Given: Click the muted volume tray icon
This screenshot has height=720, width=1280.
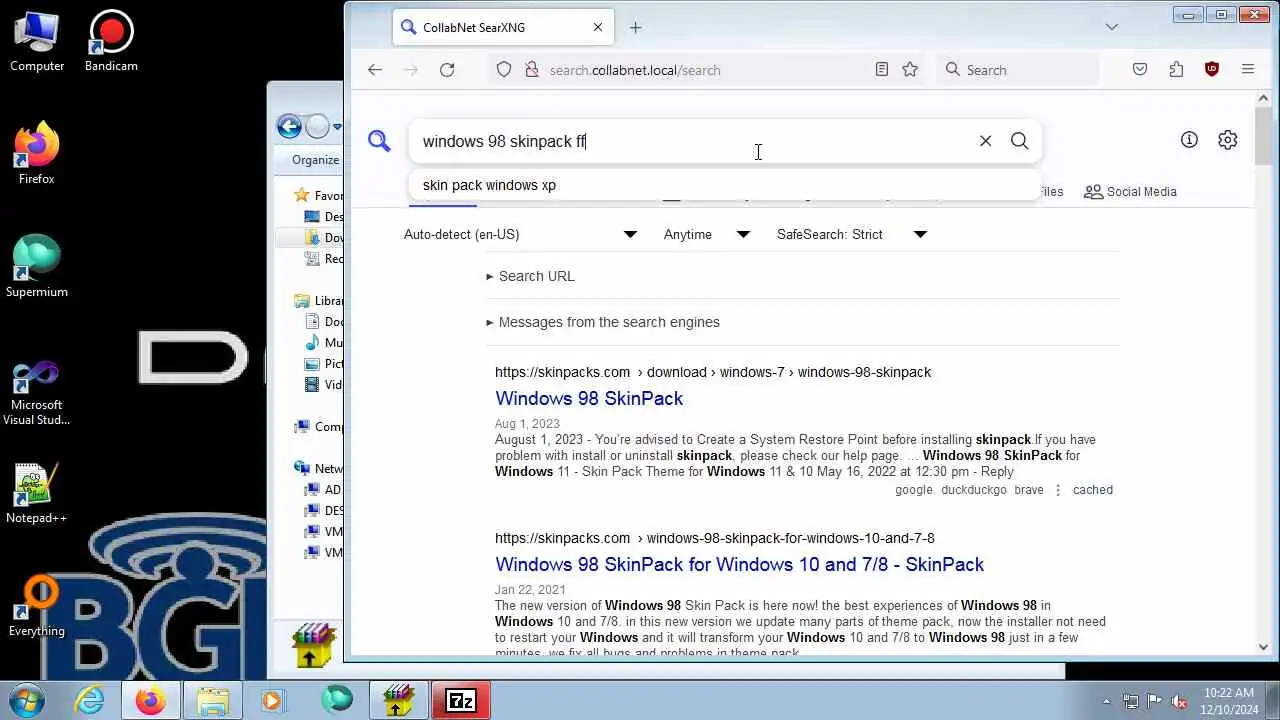Looking at the screenshot, I should click(1179, 701).
